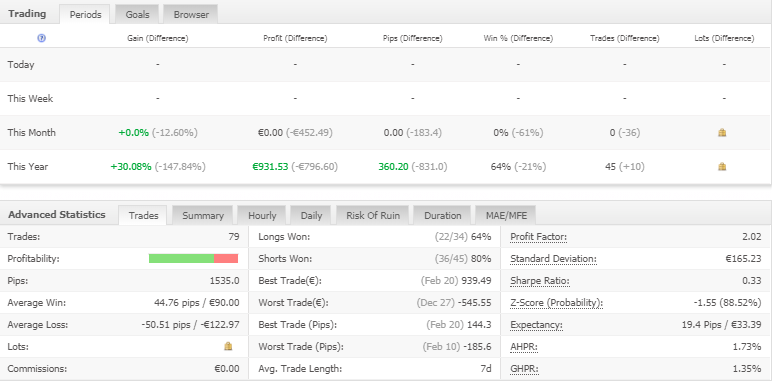
Task: Click the Commissions value €0.00
Action: coord(227,369)
